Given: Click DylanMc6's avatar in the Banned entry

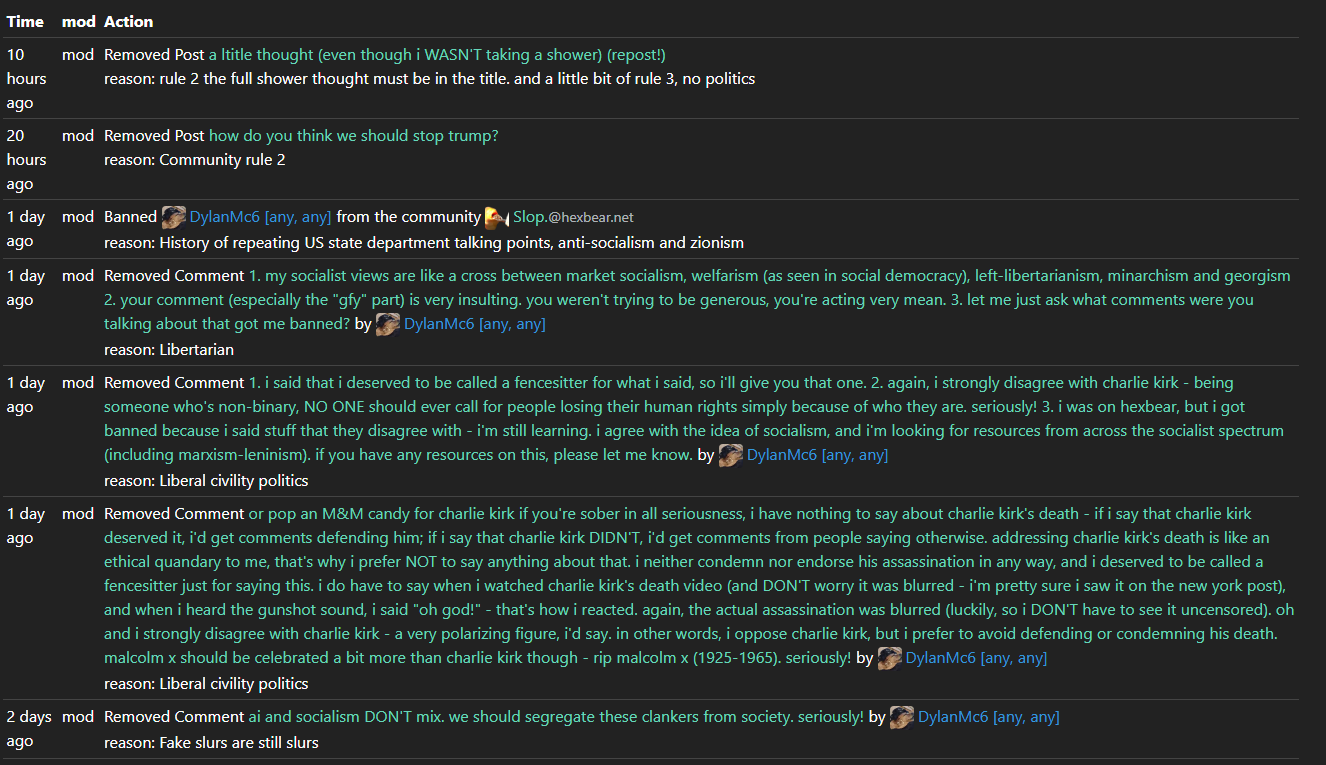Looking at the screenshot, I should (174, 217).
